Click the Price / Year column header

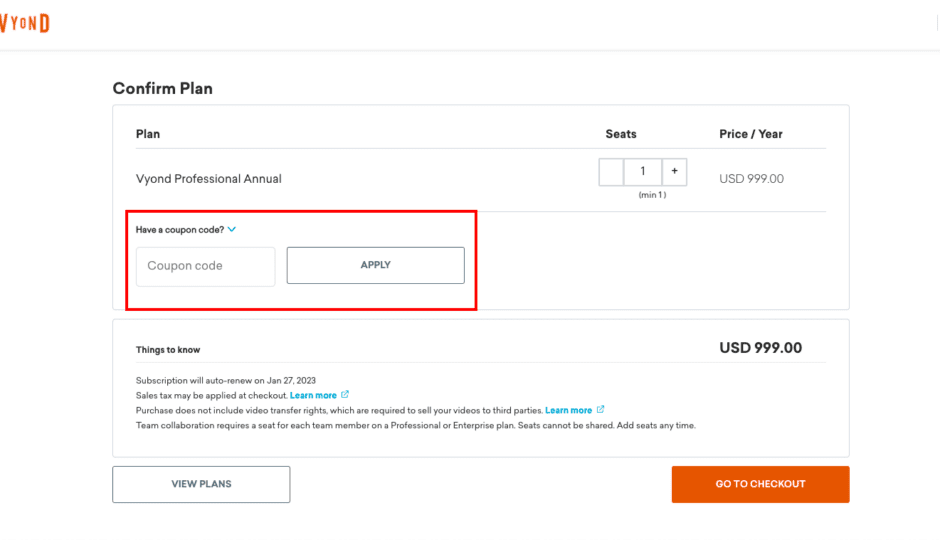pyautogui.click(x=751, y=134)
